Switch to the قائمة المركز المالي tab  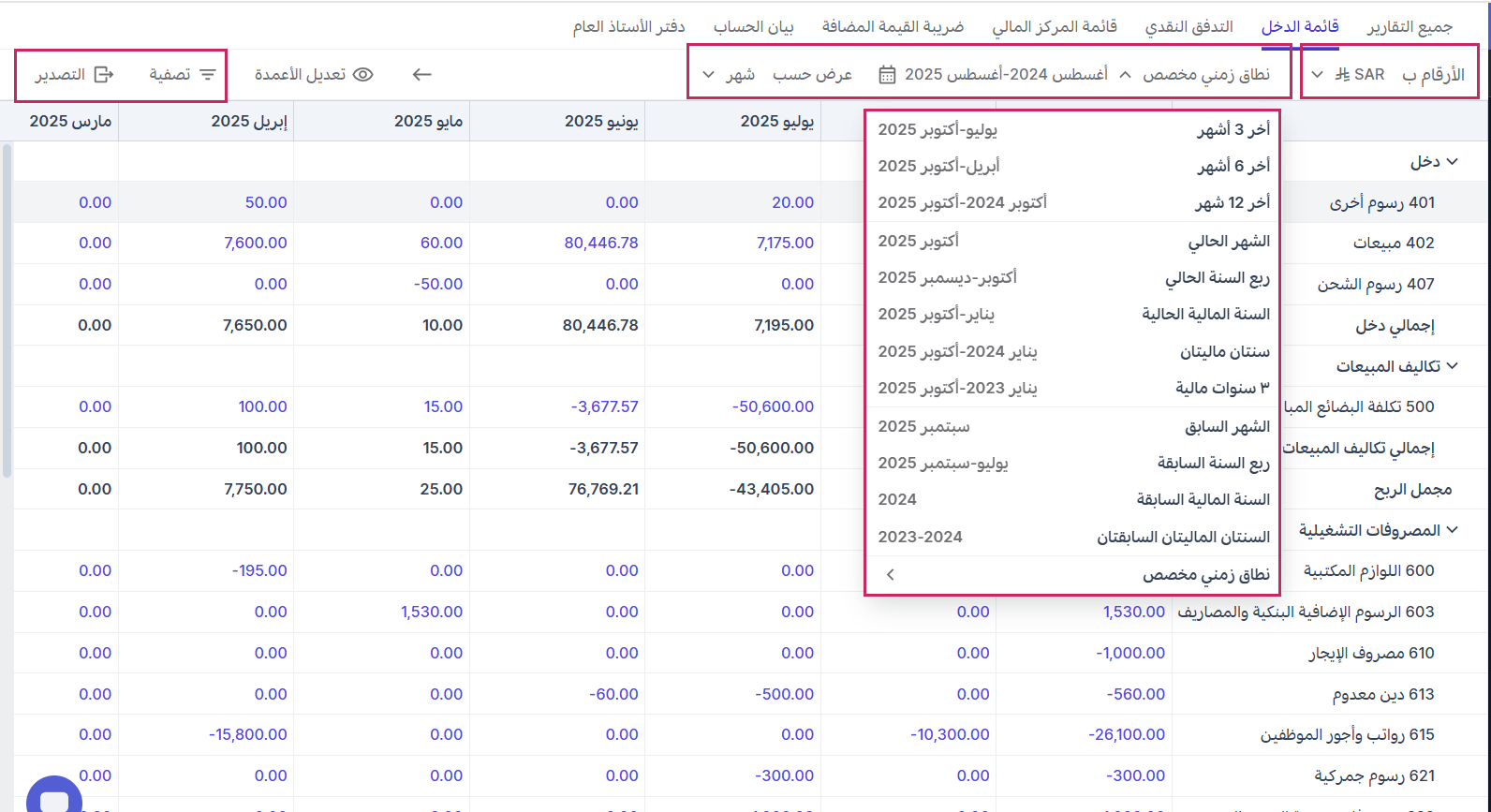1054,26
